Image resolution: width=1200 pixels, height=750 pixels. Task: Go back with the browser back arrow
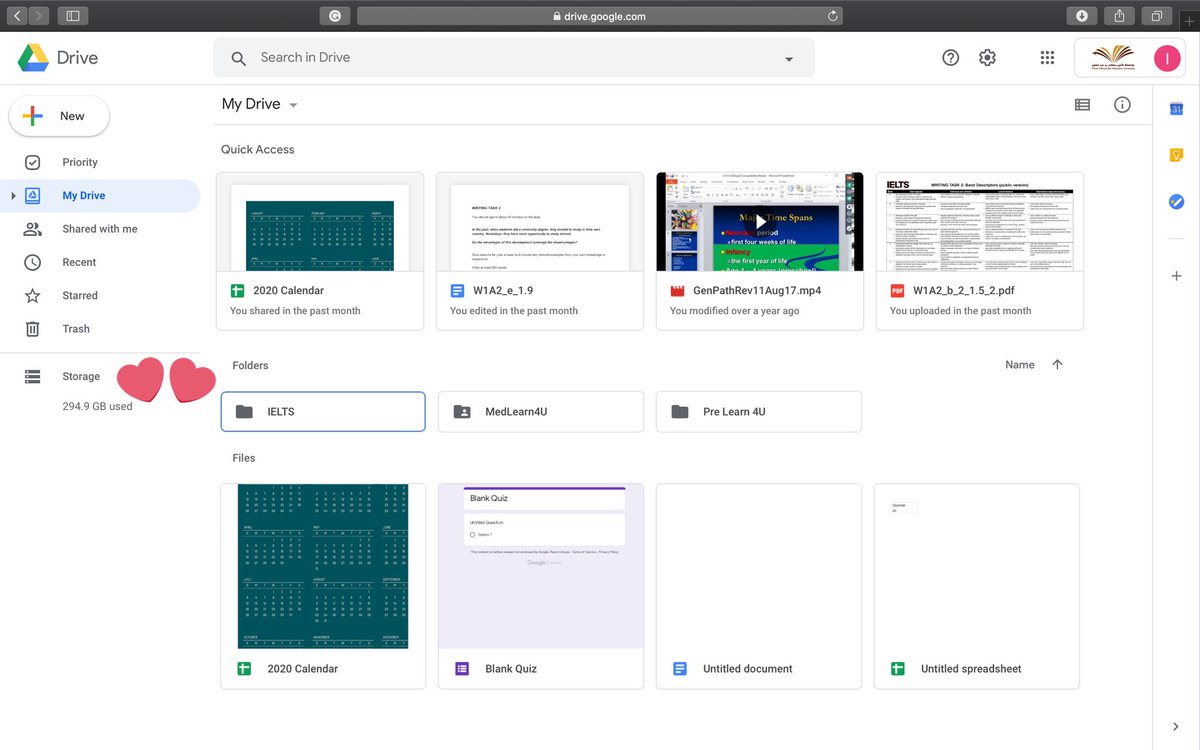(17, 16)
